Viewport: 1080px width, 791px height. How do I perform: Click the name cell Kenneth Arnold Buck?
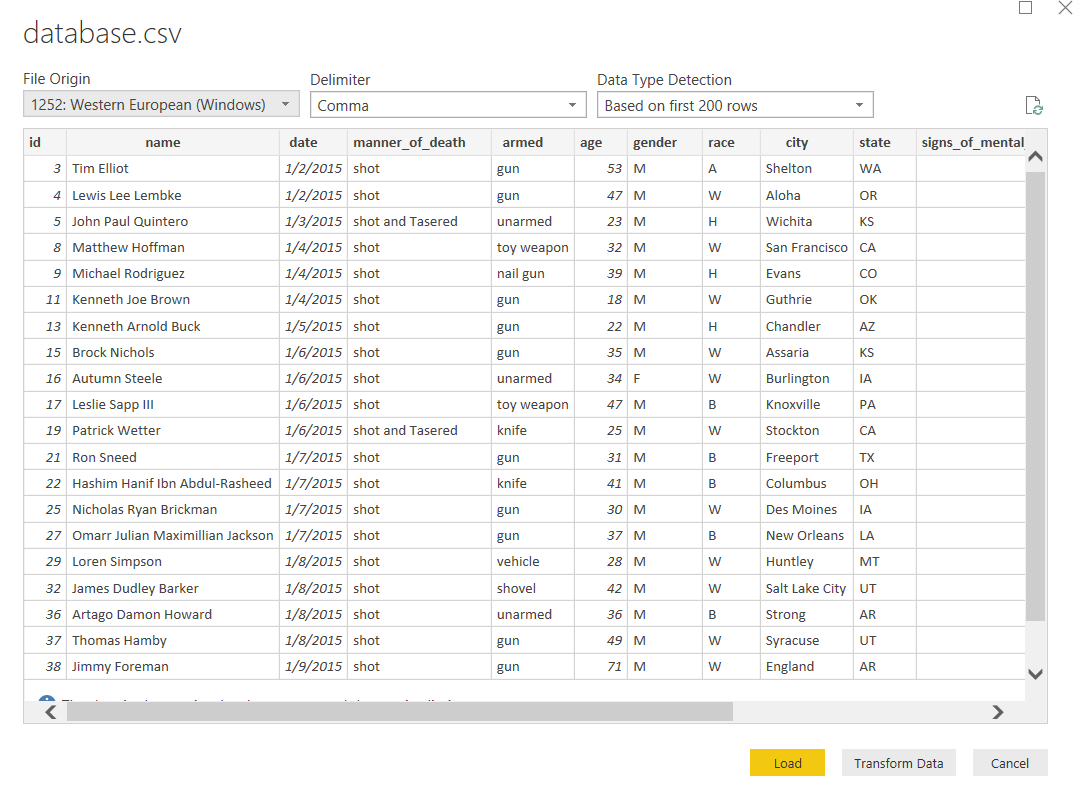pyautogui.click(x=173, y=327)
